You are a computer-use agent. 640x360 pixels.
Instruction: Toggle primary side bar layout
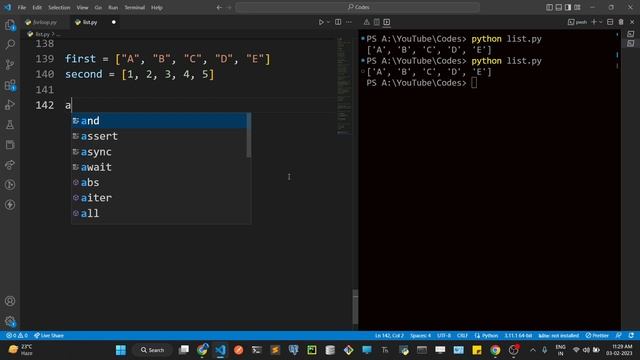click(x=549, y=7)
